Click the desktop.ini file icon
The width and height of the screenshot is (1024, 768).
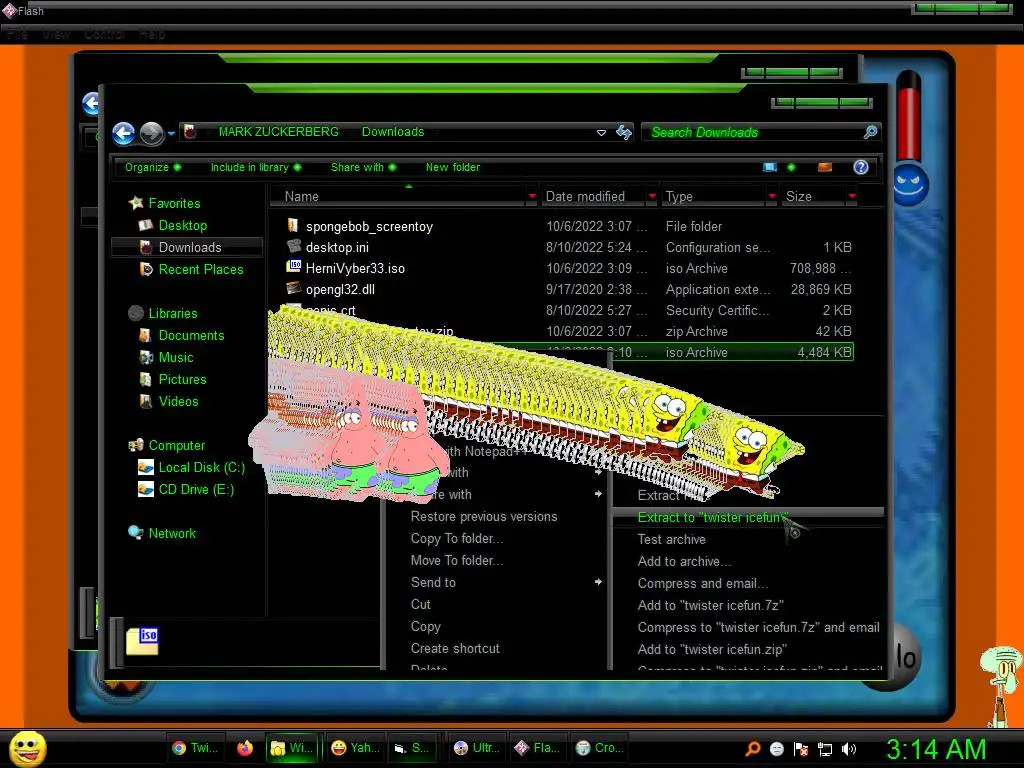294,246
